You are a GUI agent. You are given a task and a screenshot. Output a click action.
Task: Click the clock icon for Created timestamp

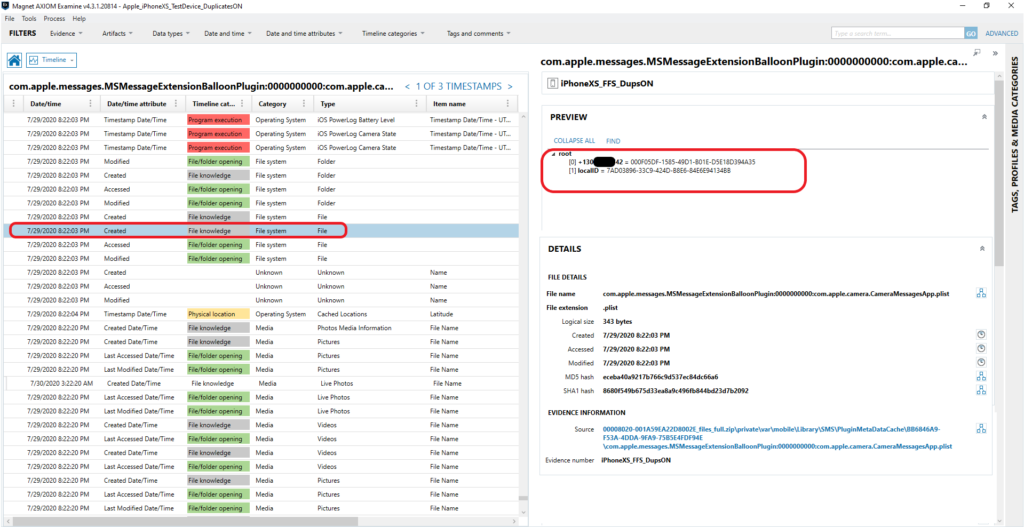tap(981, 335)
